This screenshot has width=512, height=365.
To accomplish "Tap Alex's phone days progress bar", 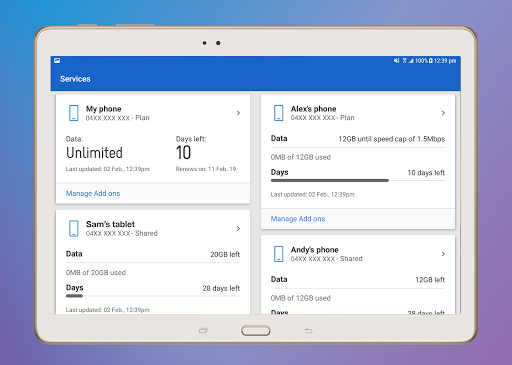I will (358, 180).
